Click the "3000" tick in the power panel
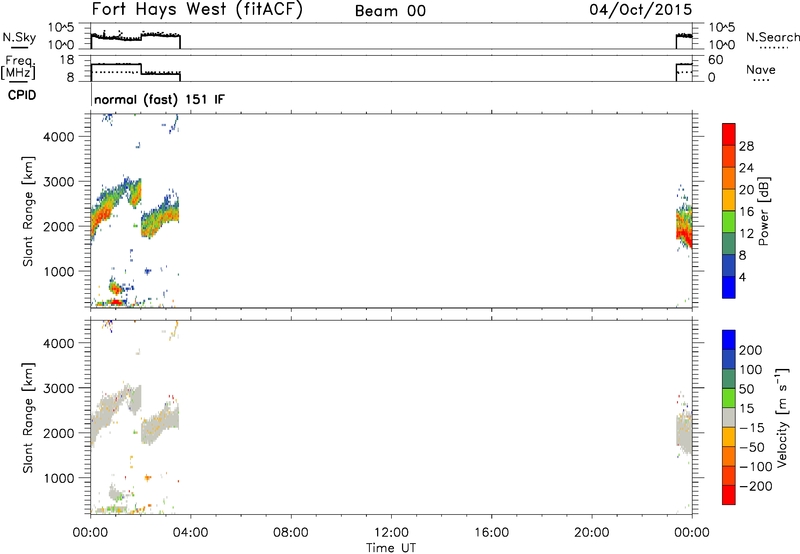800x554 pixels. click(58, 182)
